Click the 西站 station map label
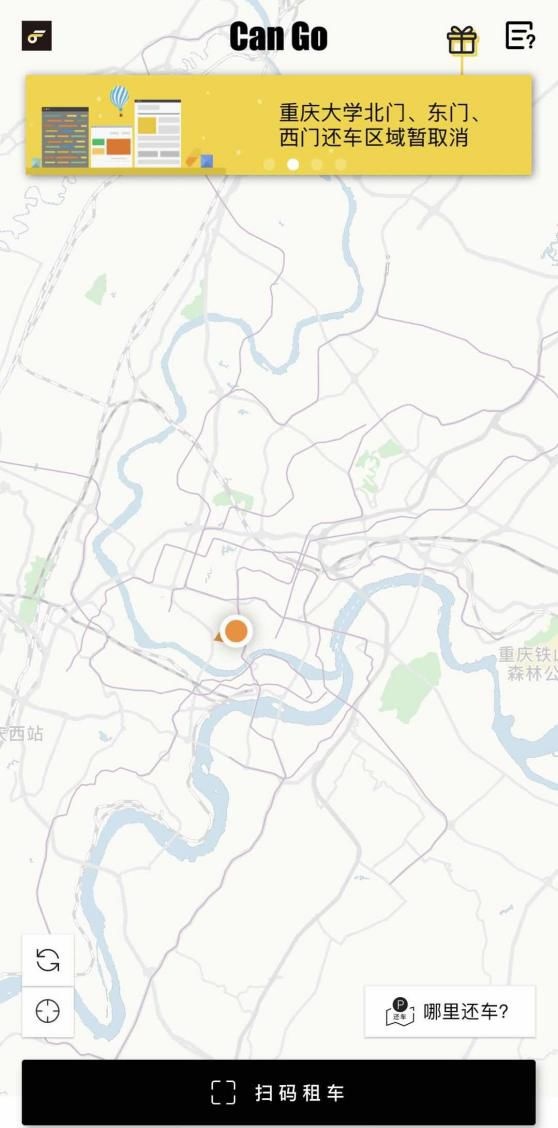The width and height of the screenshot is (558, 1128). [22, 734]
